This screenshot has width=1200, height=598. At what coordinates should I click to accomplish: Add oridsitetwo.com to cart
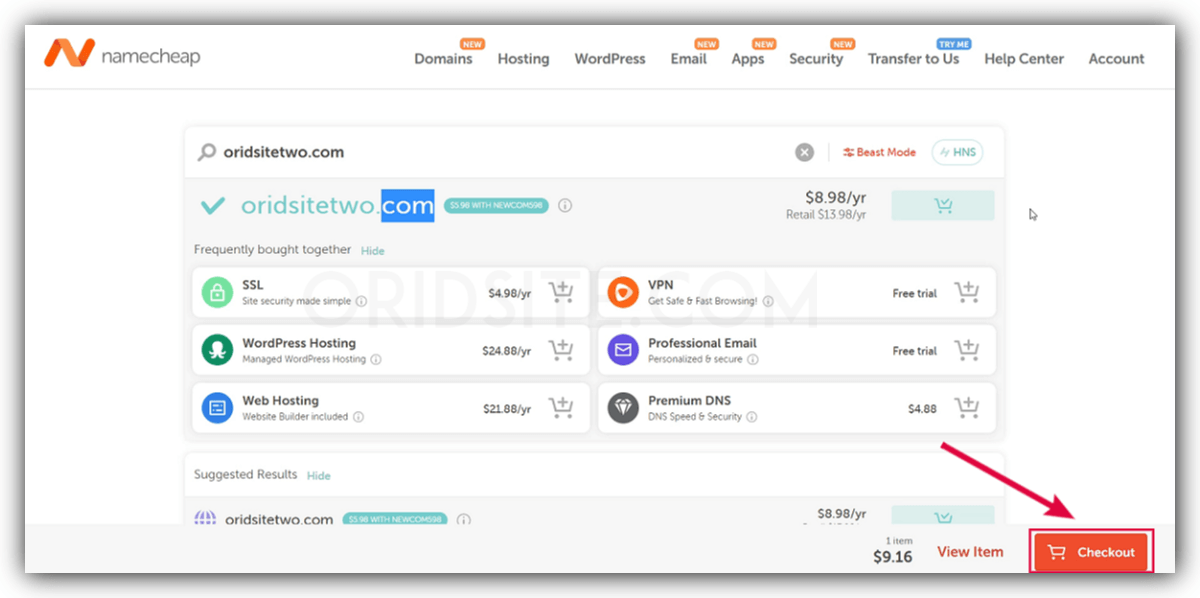(x=942, y=205)
